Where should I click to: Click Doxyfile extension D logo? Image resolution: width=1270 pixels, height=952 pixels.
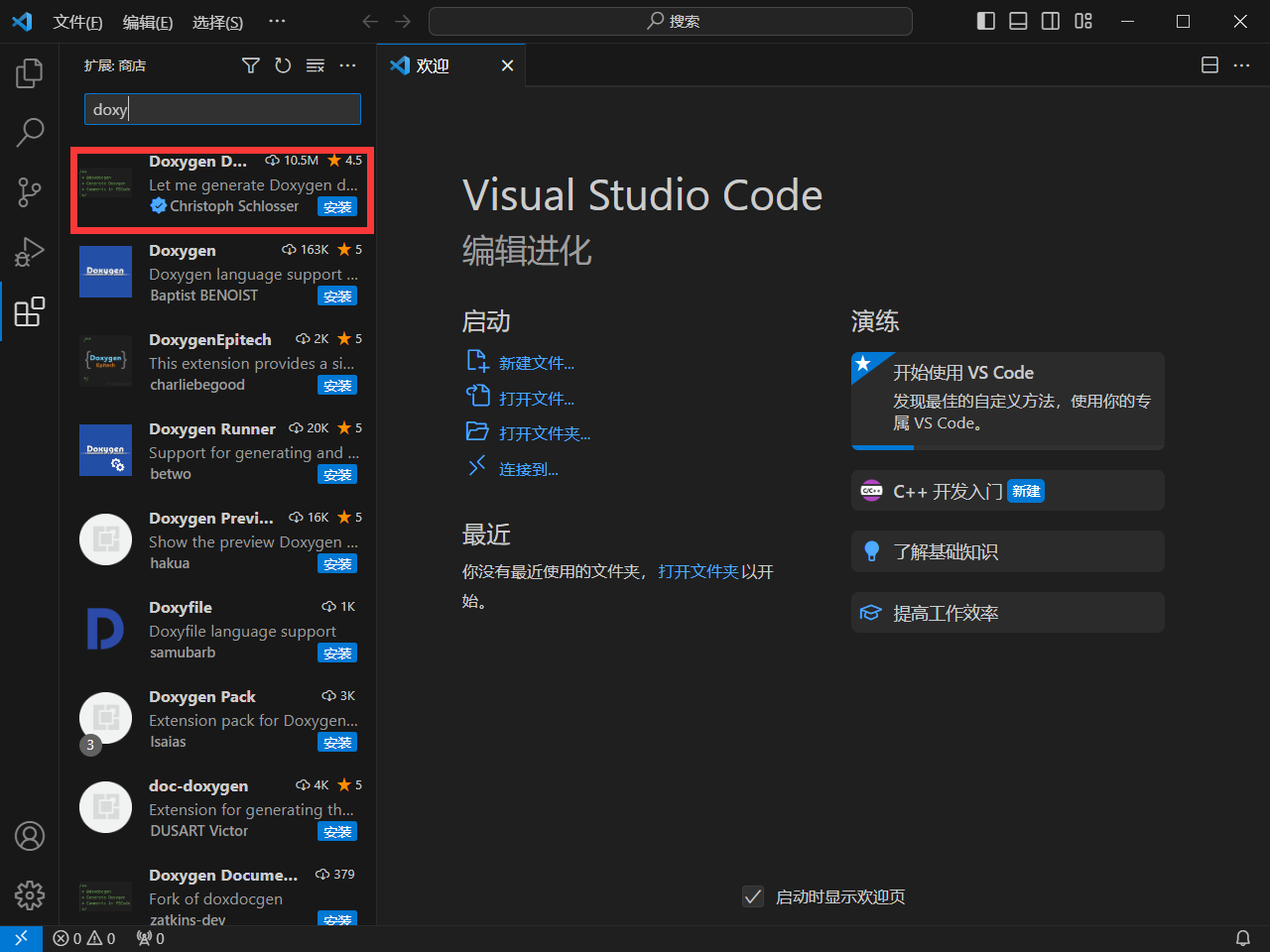coord(105,629)
